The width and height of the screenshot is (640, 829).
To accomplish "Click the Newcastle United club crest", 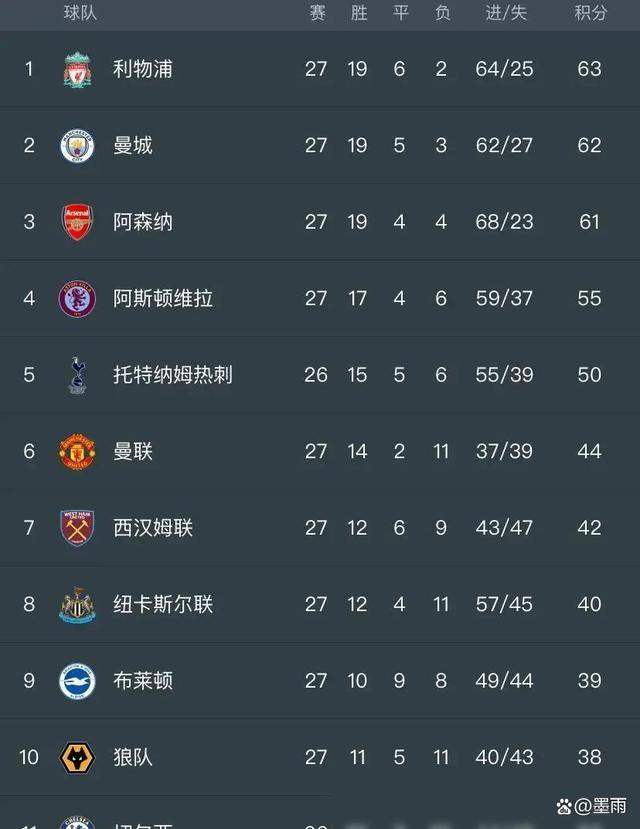I will [x=77, y=604].
